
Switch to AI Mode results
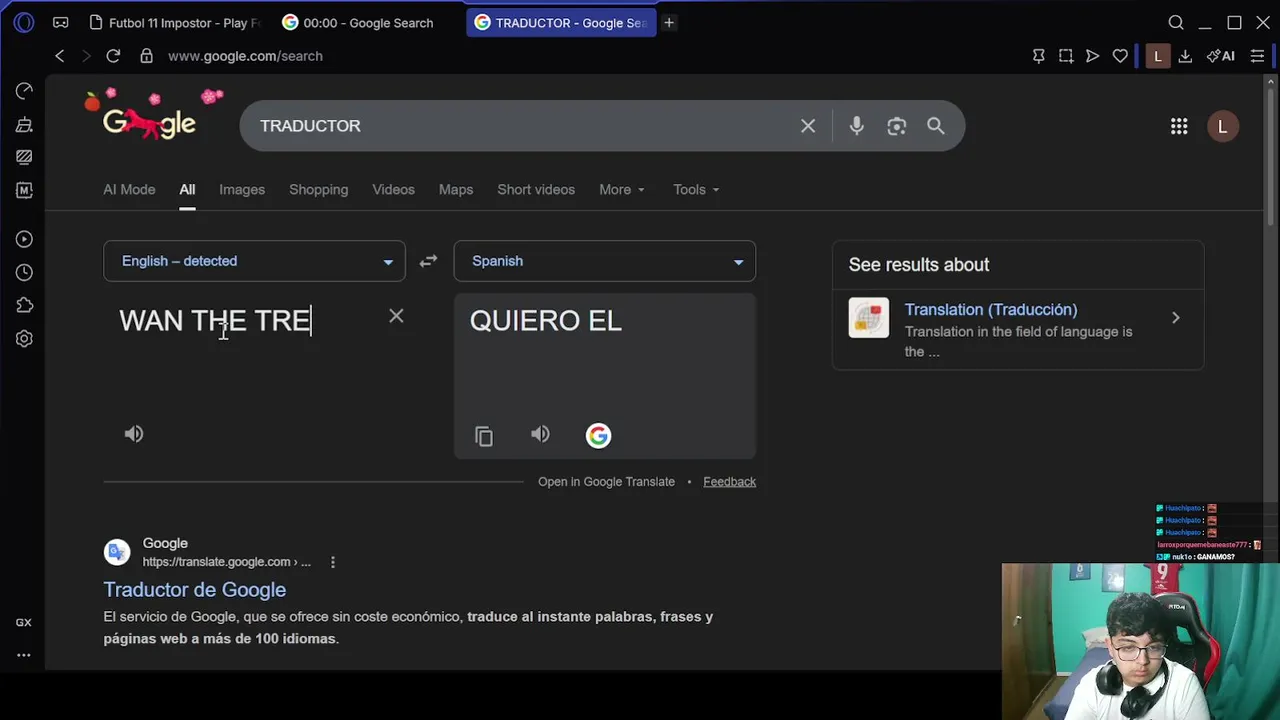tap(129, 189)
